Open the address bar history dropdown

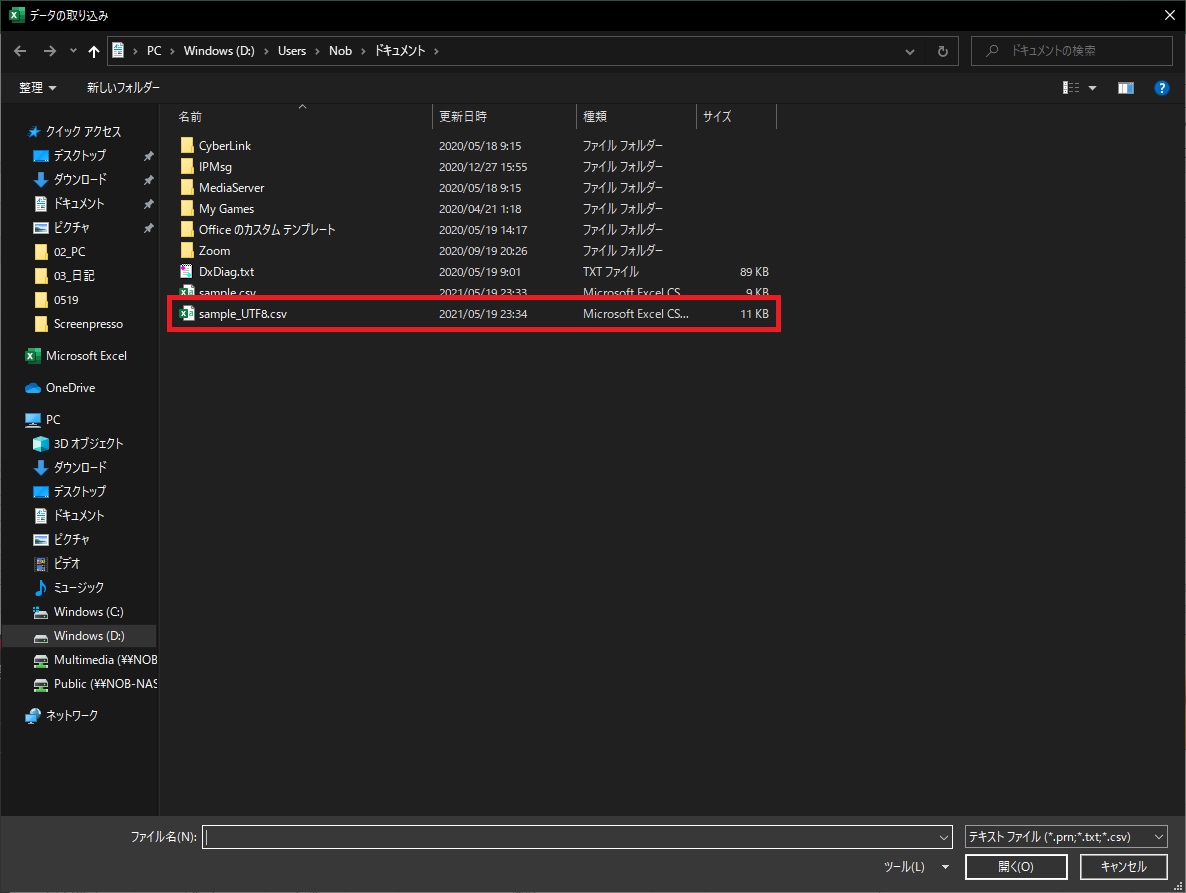click(x=910, y=51)
